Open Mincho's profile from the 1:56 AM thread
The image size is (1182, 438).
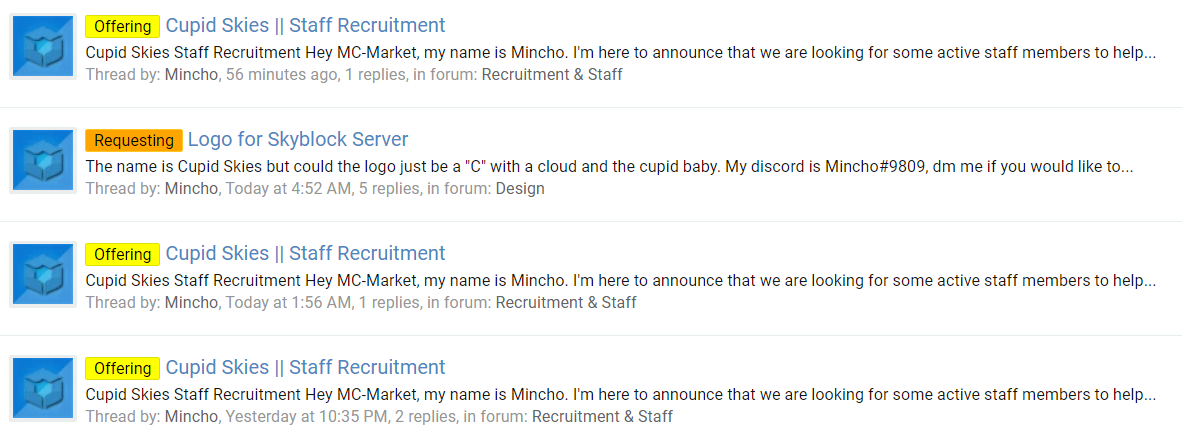point(191,302)
